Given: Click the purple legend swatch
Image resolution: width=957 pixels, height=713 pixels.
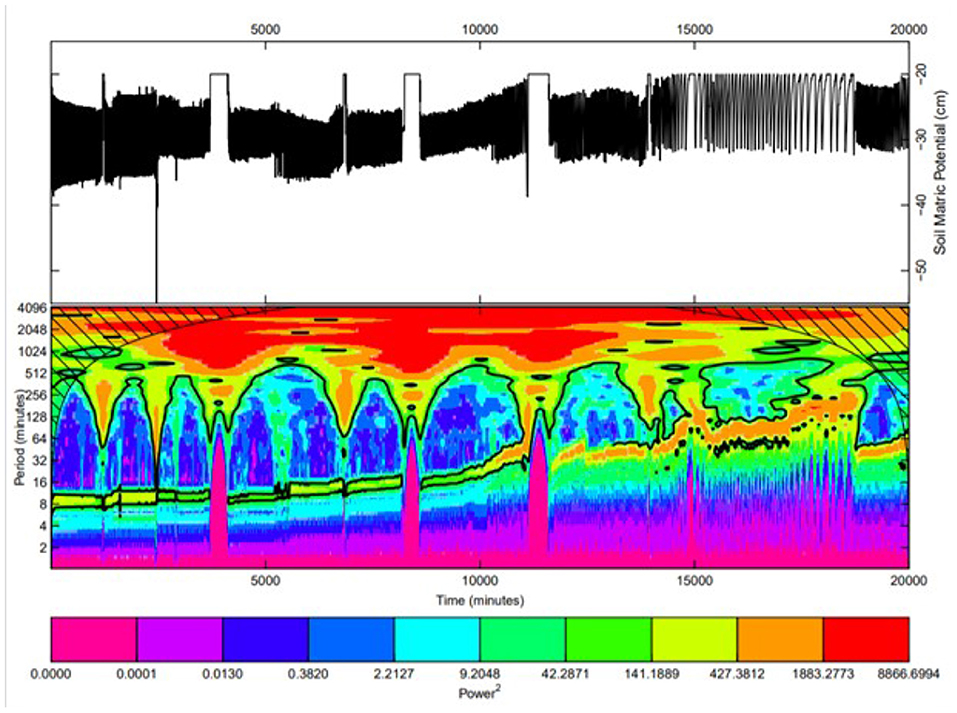Looking at the screenshot, I should [179, 639].
